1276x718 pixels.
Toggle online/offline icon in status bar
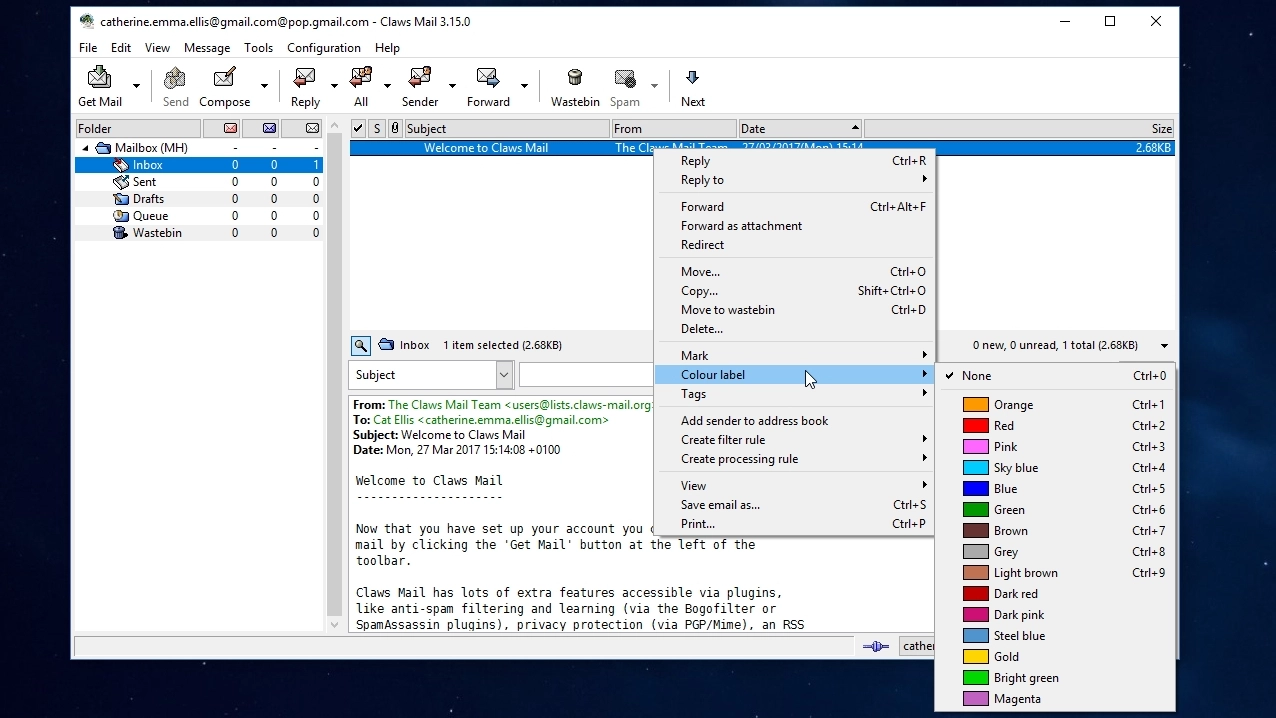(x=875, y=647)
